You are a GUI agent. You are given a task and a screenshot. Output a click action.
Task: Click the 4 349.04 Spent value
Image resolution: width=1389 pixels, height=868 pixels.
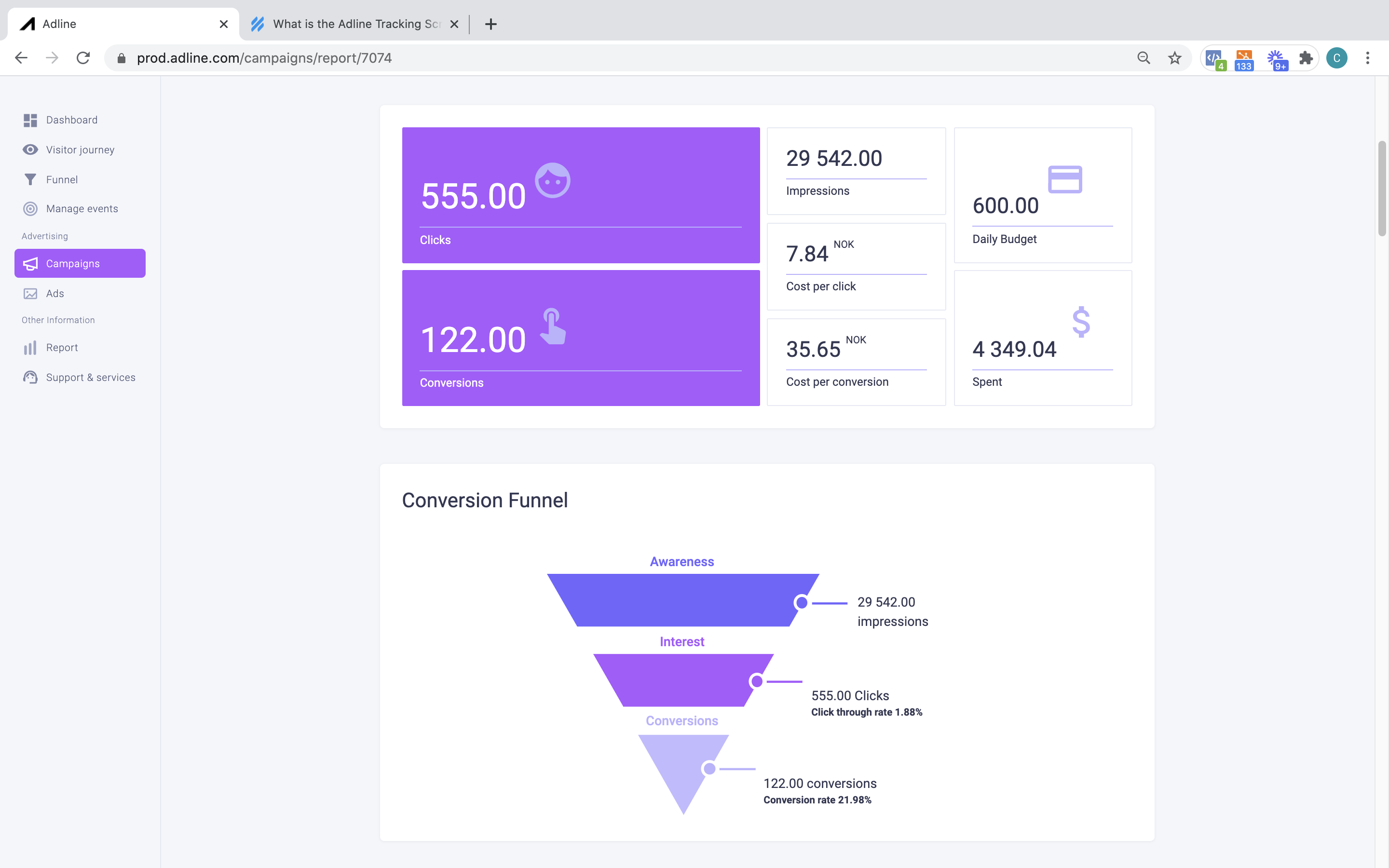coord(1014,349)
